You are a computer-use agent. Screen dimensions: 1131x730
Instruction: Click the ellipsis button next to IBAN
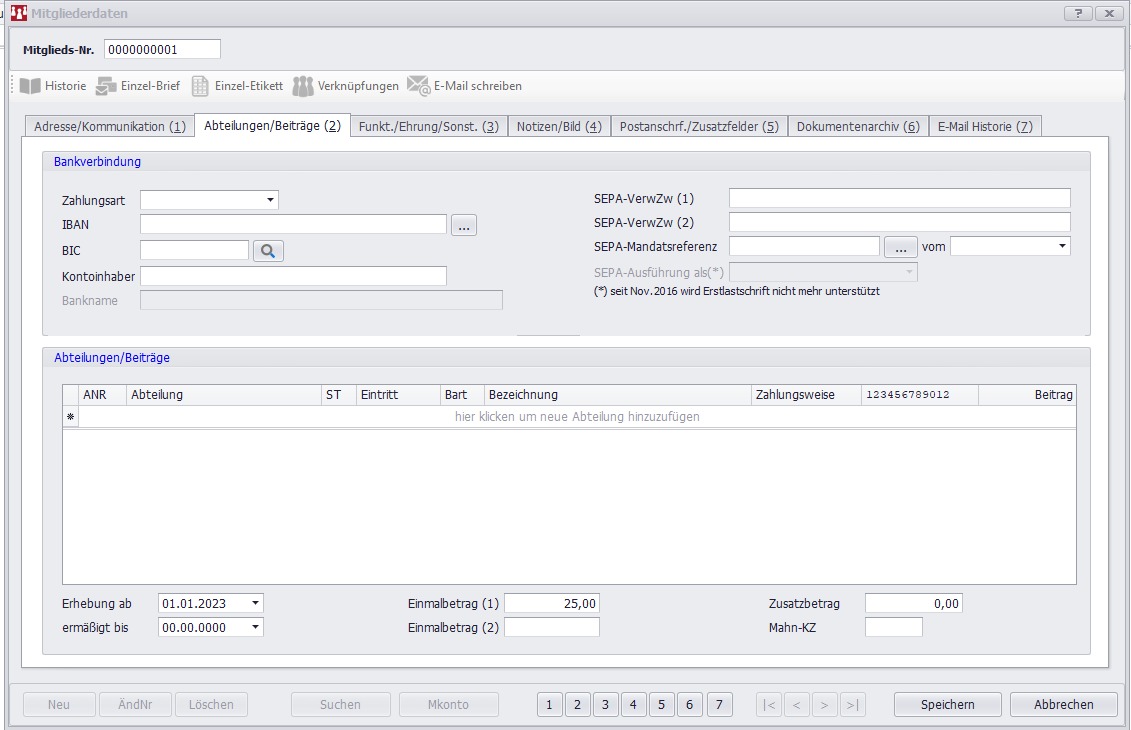pyautogui.click(x=463, y=226)
